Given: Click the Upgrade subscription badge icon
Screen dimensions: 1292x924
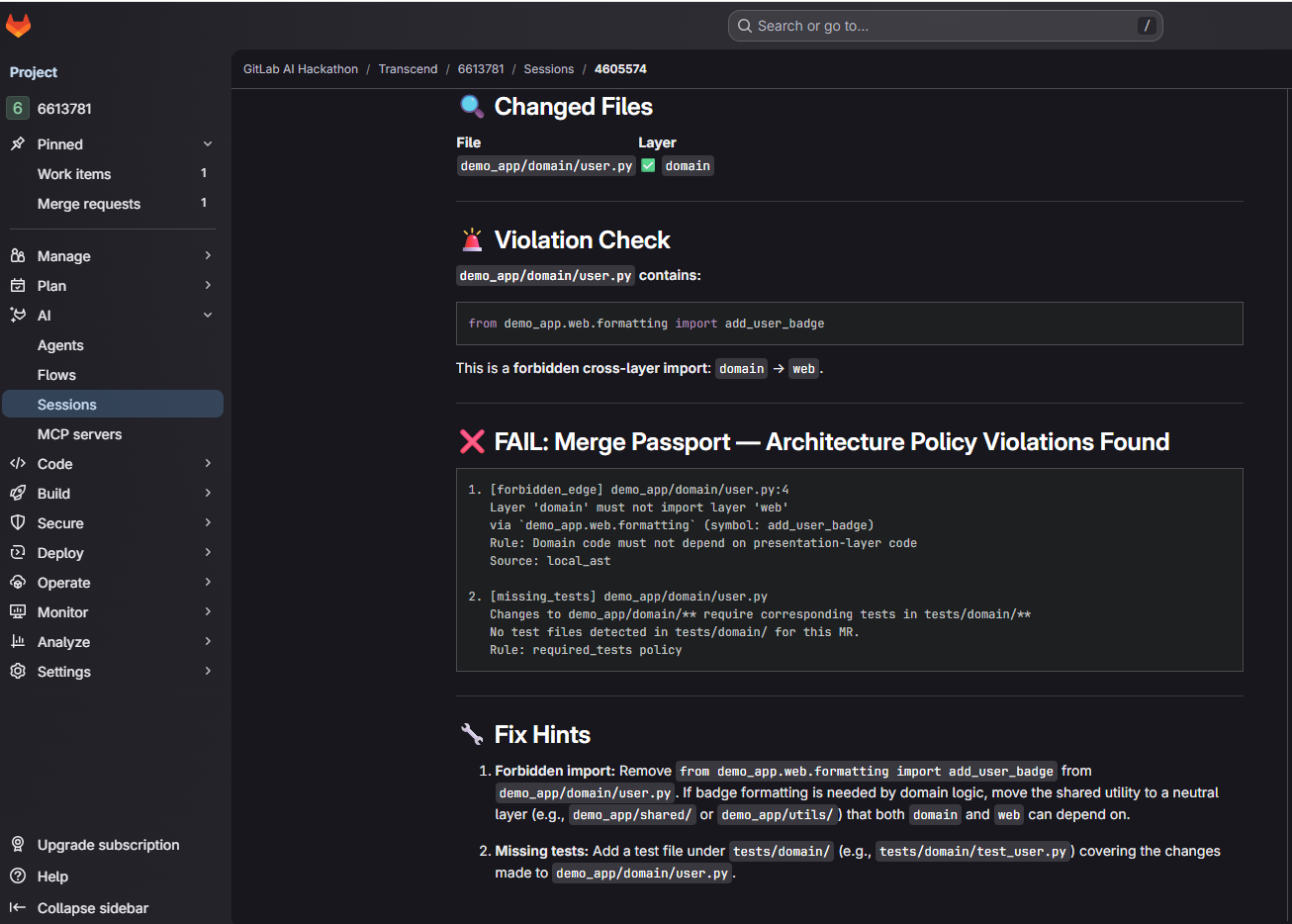Looking at the screenshot, I should coord(18,845).
